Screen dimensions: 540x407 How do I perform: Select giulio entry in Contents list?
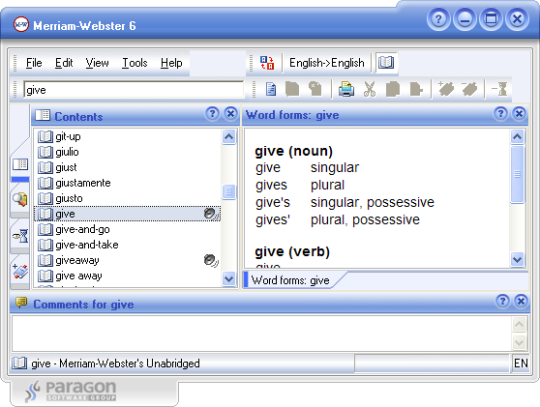point(127,152)
